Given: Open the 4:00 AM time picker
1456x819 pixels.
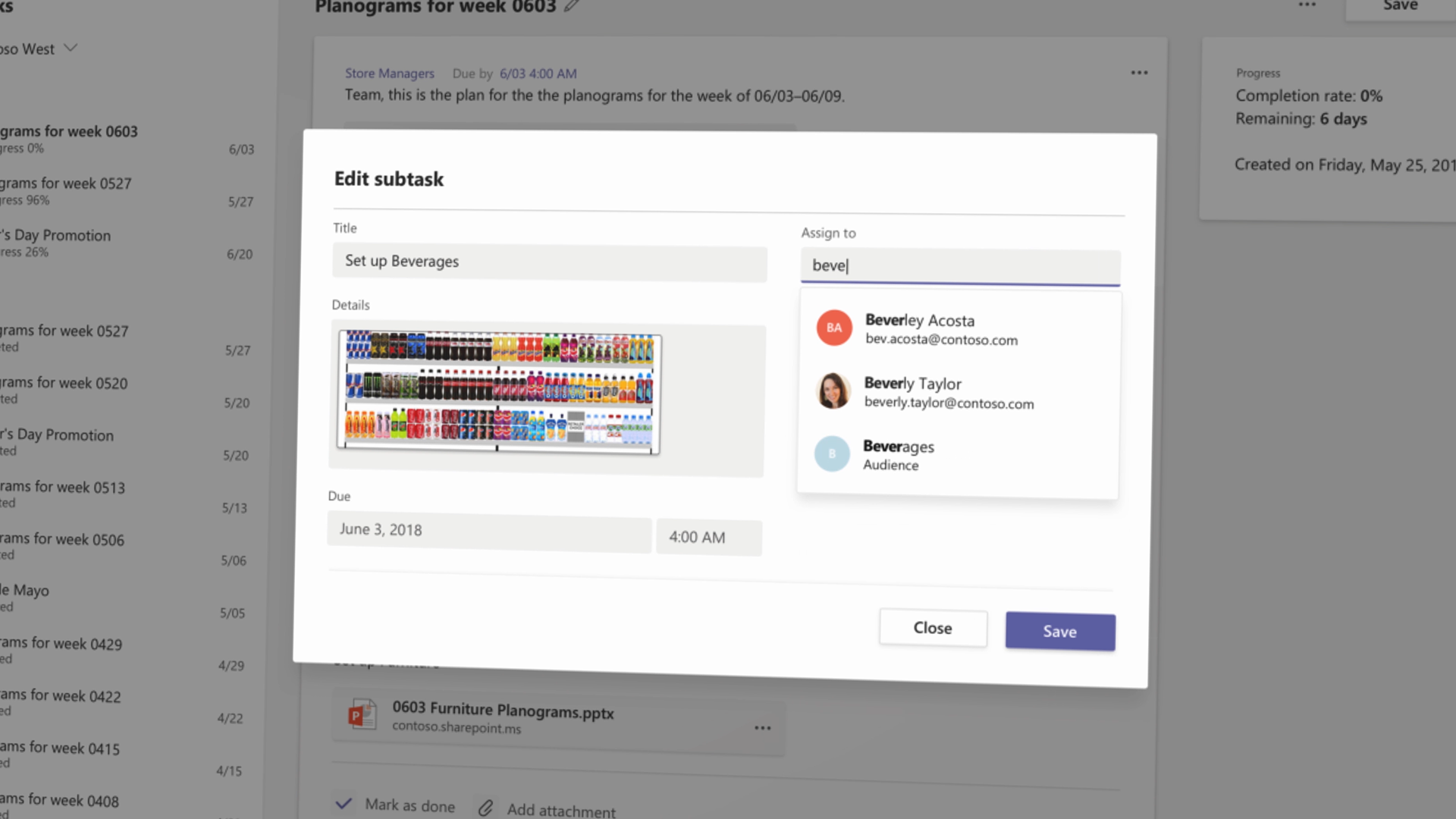Looking at the screenshot, I should [709, 538].
